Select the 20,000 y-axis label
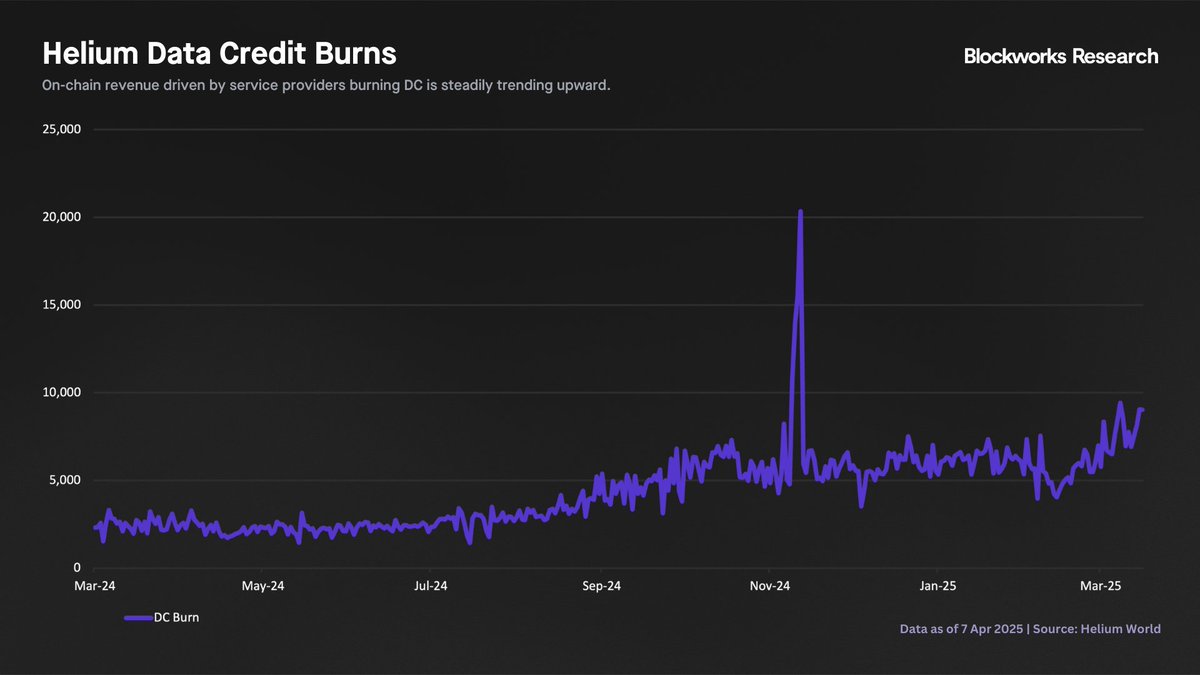Image resolution: width=1200 pixels, height=675 pixels. 61,217
